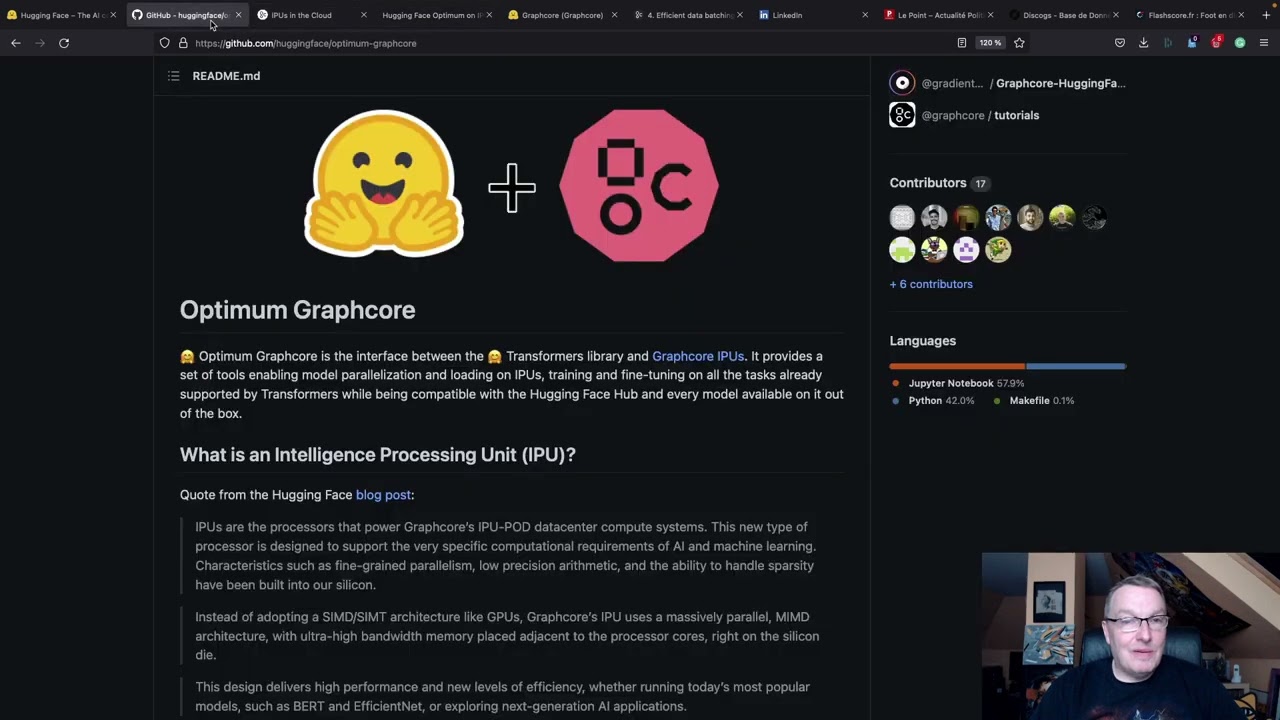
Task: Click the Optimum Graphcore heading
Action: 297,310
